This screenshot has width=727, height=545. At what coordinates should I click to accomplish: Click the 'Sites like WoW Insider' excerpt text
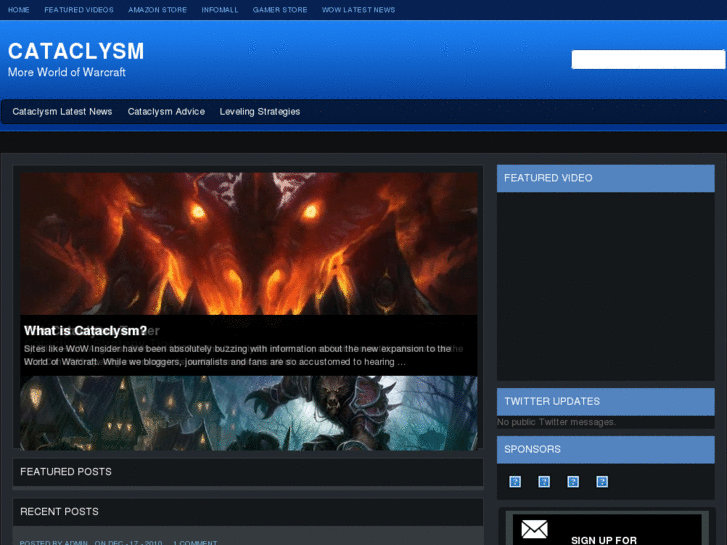[237, 355]
